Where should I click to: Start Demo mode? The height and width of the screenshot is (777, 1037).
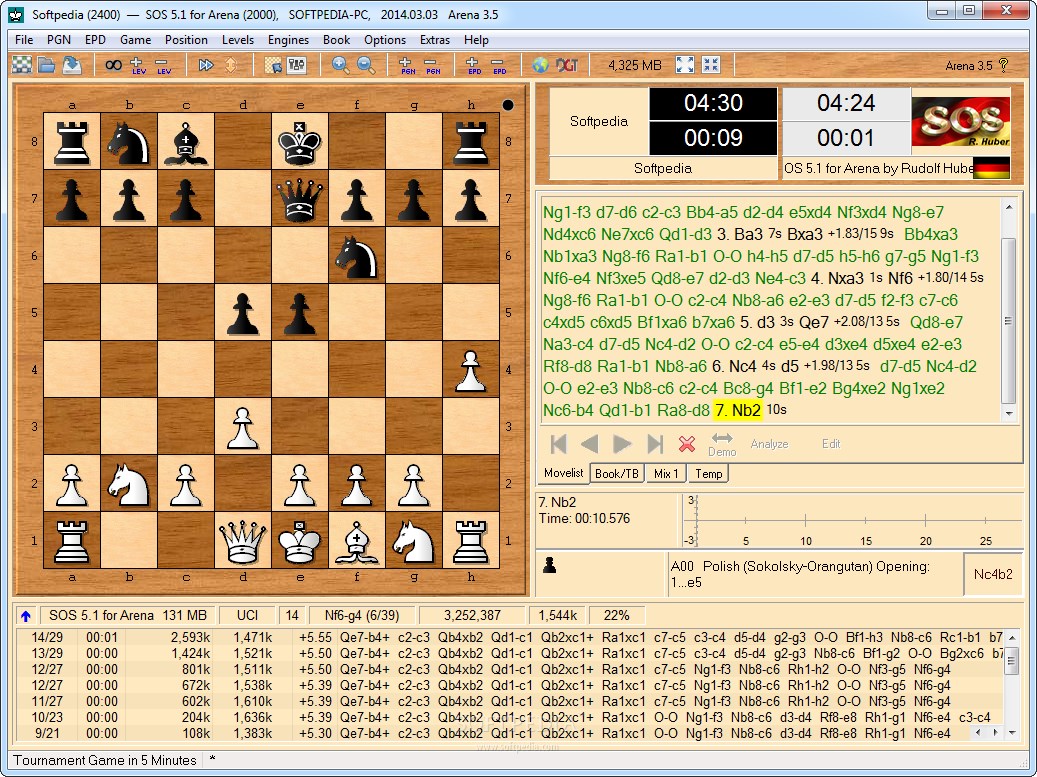coord(722,444)
